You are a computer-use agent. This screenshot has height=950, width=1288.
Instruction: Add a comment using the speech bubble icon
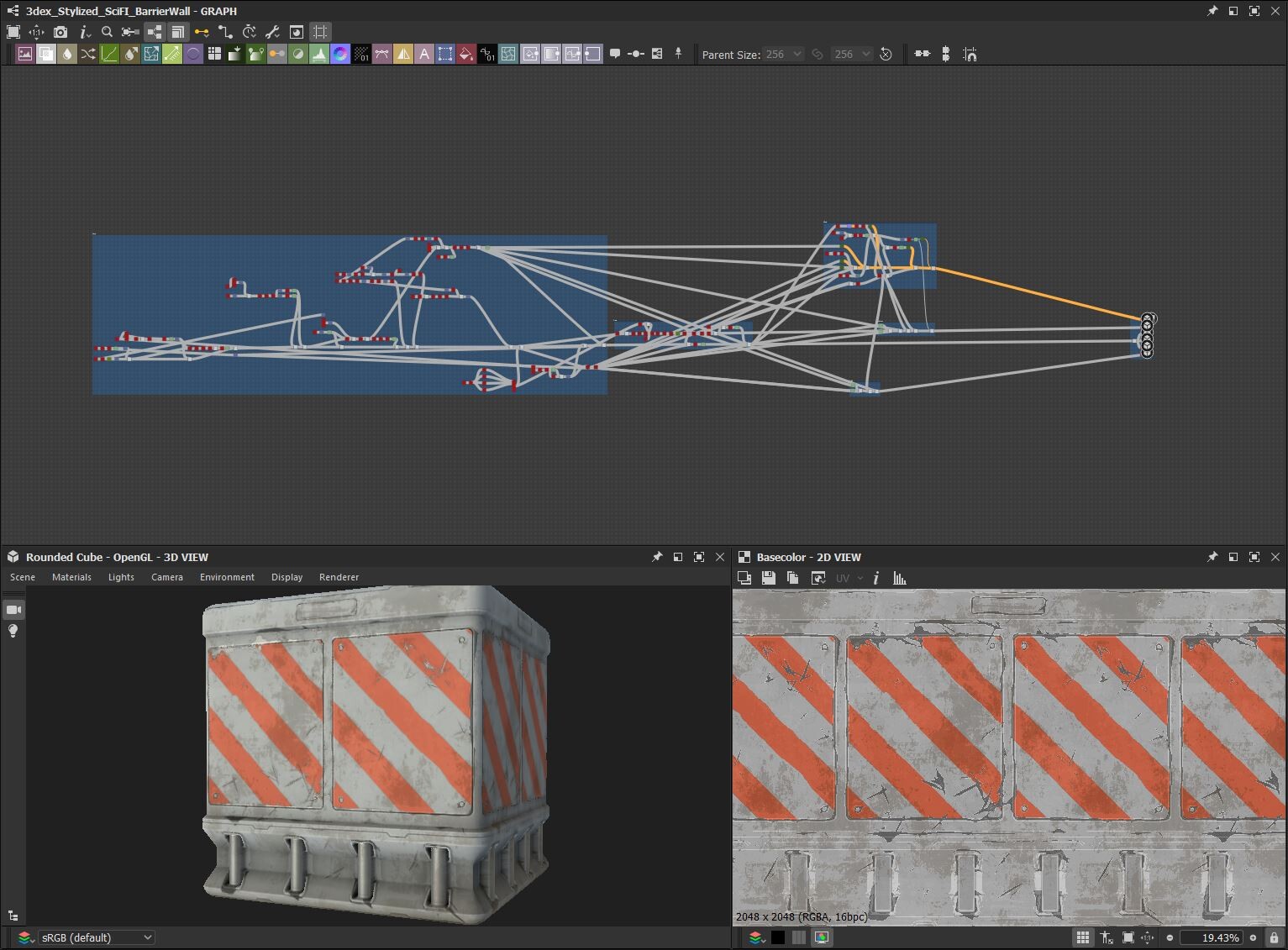point(616,54)
